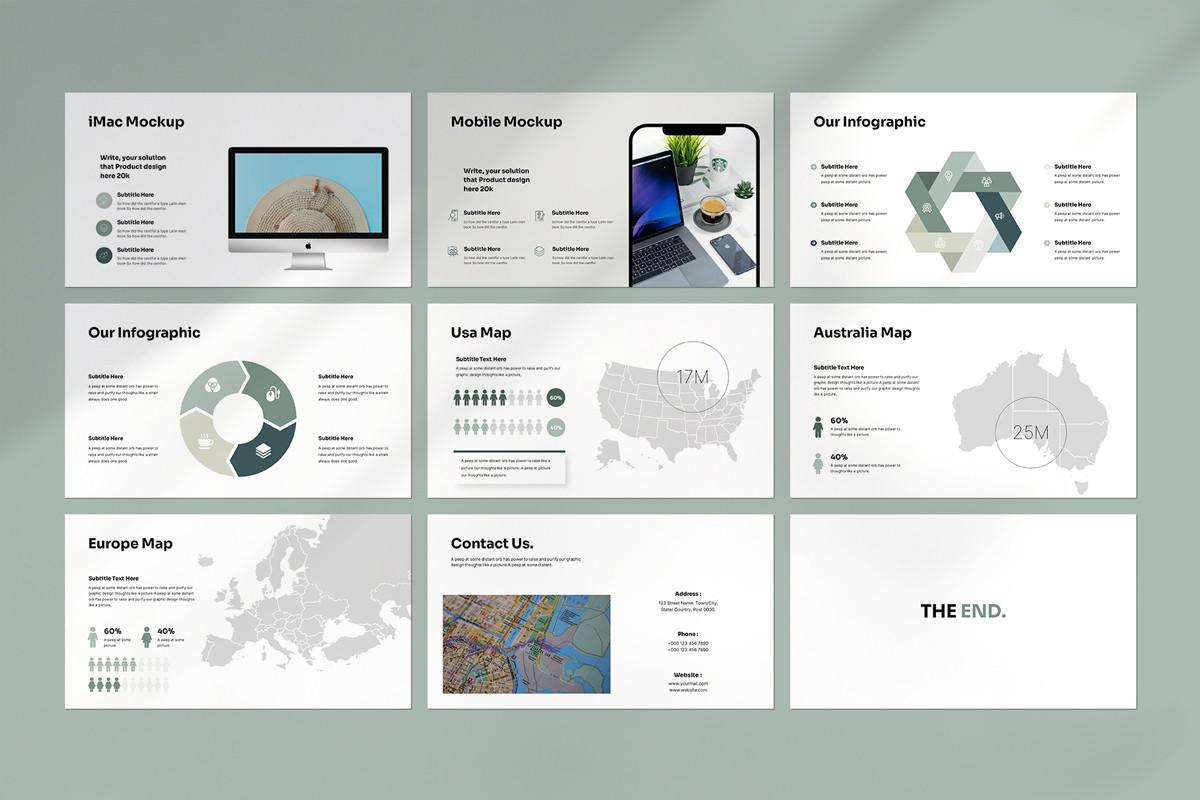Screen dimensions: 1200x800
Task: Click the location pin icon in the hexagon infographic
Action: click(951, 177)
